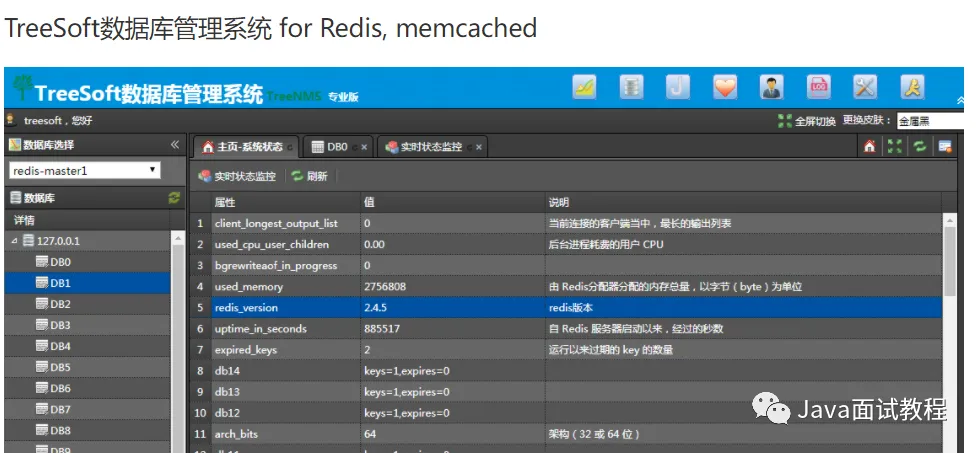
Task: Click the 实时状态监控 toolbar button
Action: [x=237, y=176]
